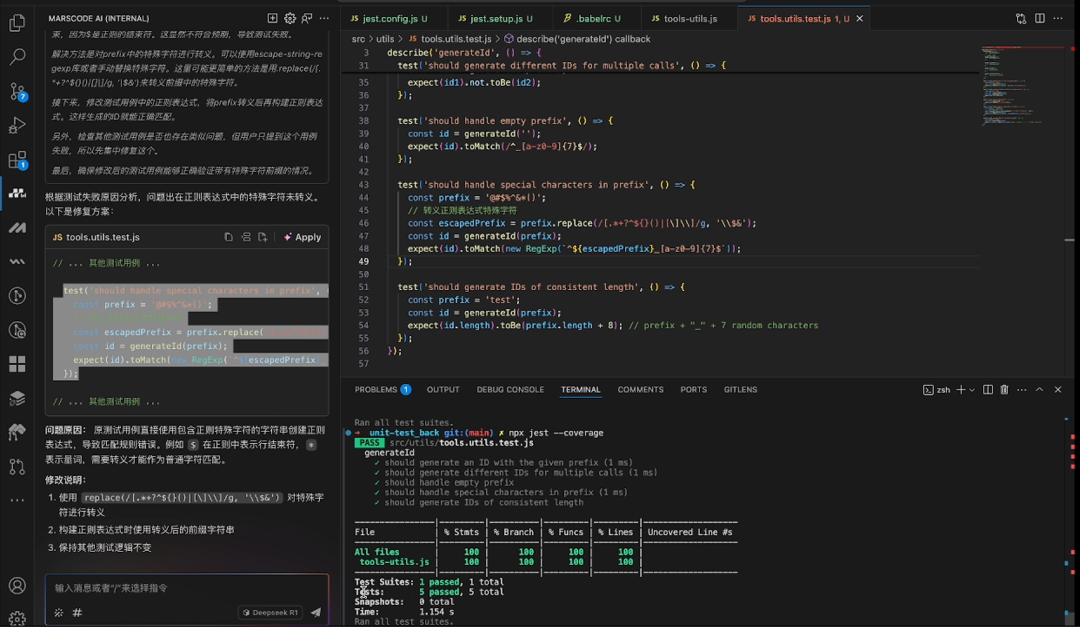Switch to the PROBLEMS panel tab
The width and height of the screenshot is (1080, 627).
pos(376,390)
